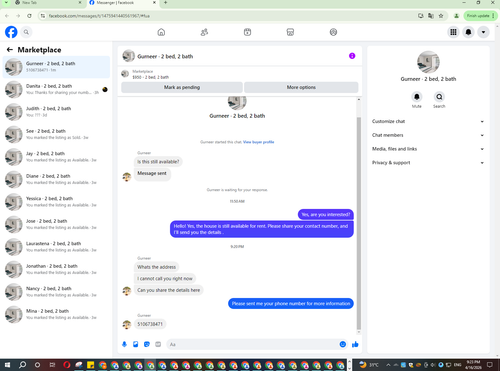Click "Can you share the details here" message
500x371 pixels.
[169, 290]
